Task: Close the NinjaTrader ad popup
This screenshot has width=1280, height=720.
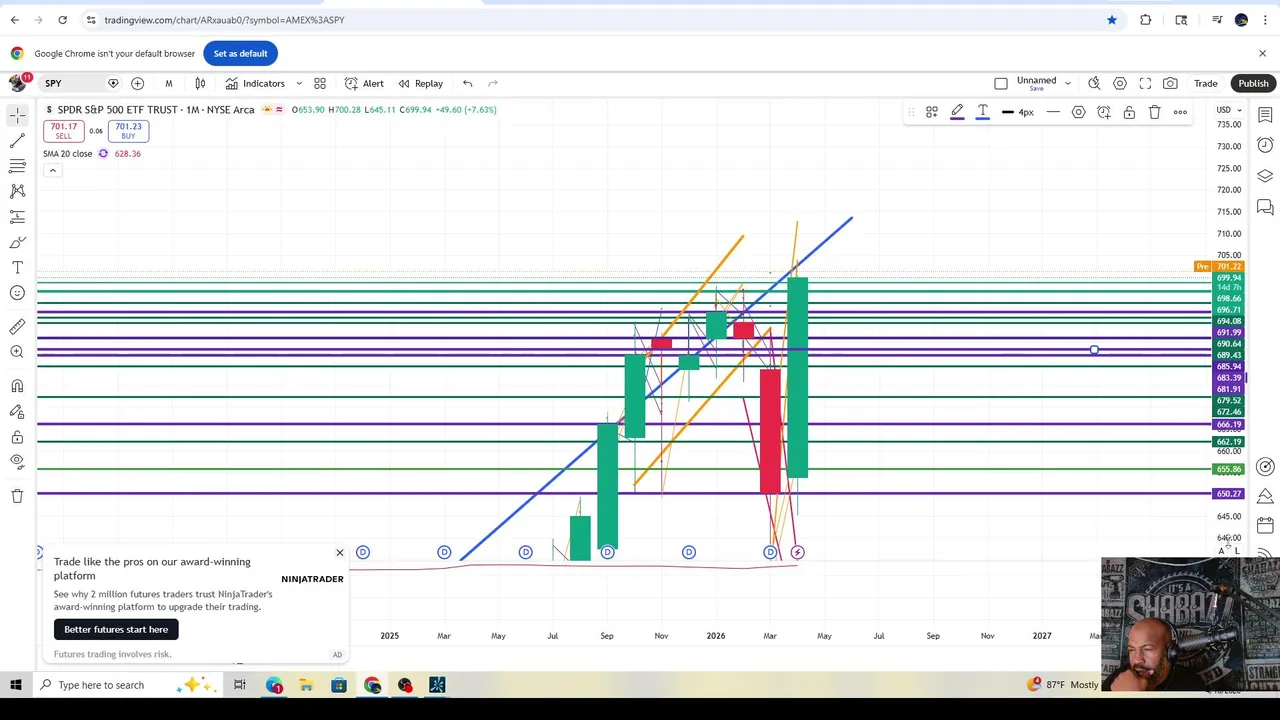Action: (339, 553)
